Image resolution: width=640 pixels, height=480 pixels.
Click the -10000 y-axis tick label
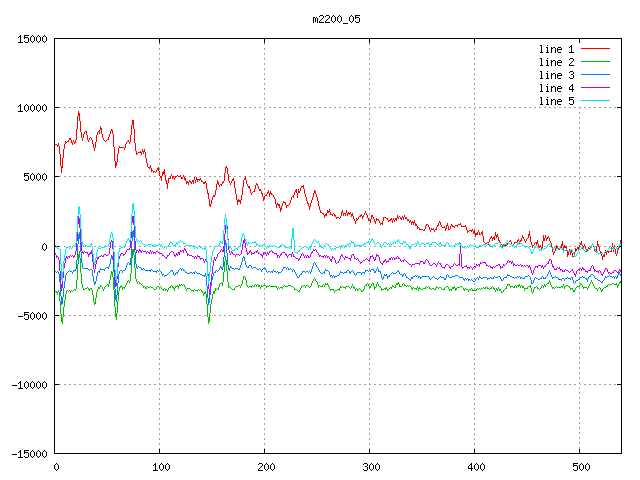coord(29,384)
